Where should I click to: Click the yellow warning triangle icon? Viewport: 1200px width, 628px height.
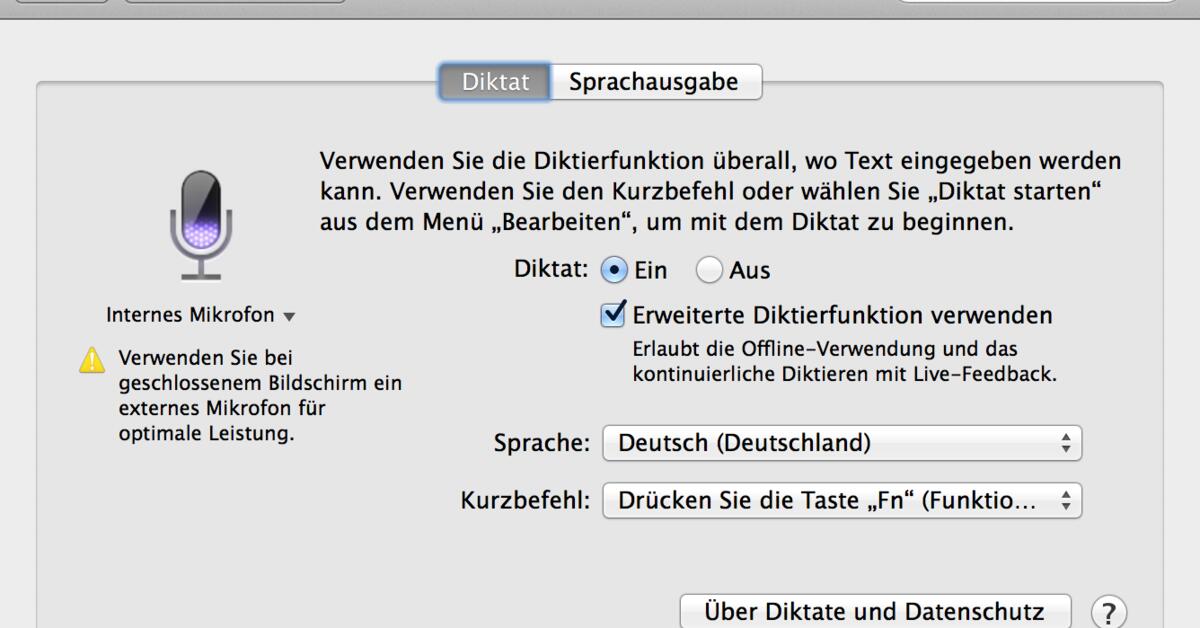[92, 359]
